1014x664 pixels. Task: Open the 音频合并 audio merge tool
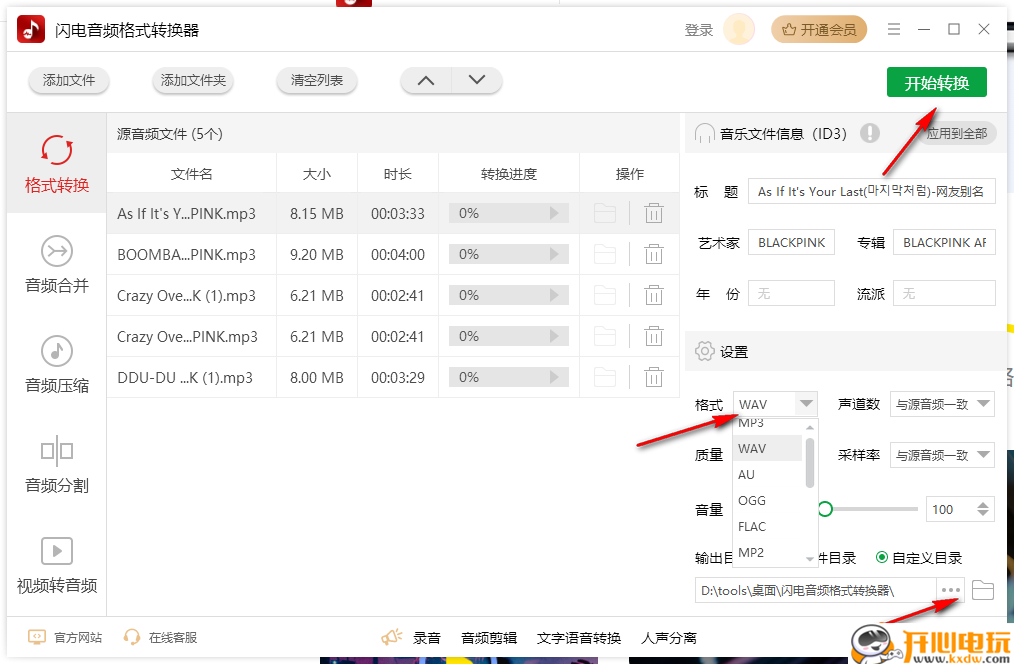click(56, 265)
